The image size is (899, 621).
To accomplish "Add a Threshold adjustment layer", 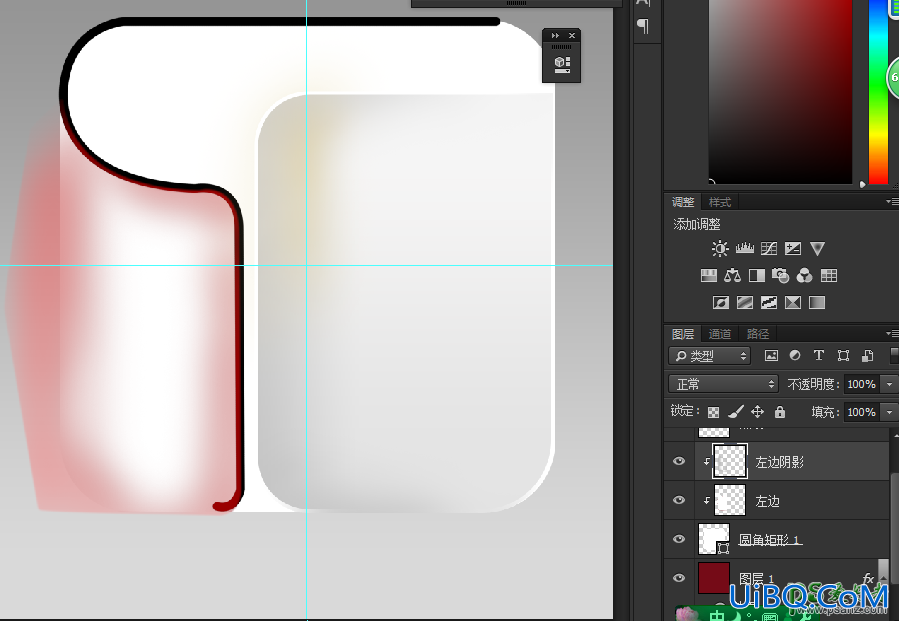I will point(769,302).
